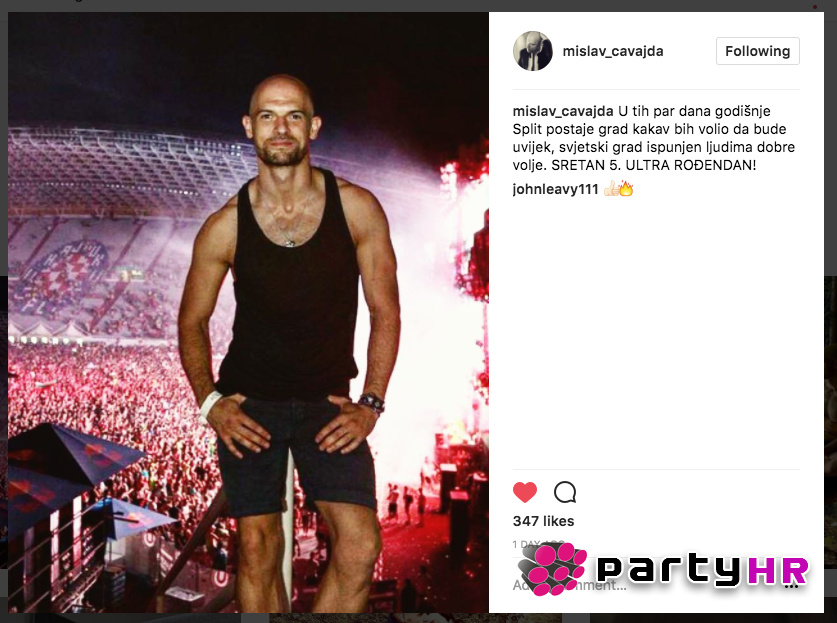Show who liked via 347 likes
837x623 pixels.
pyautogui.click(x=543, y=521)
